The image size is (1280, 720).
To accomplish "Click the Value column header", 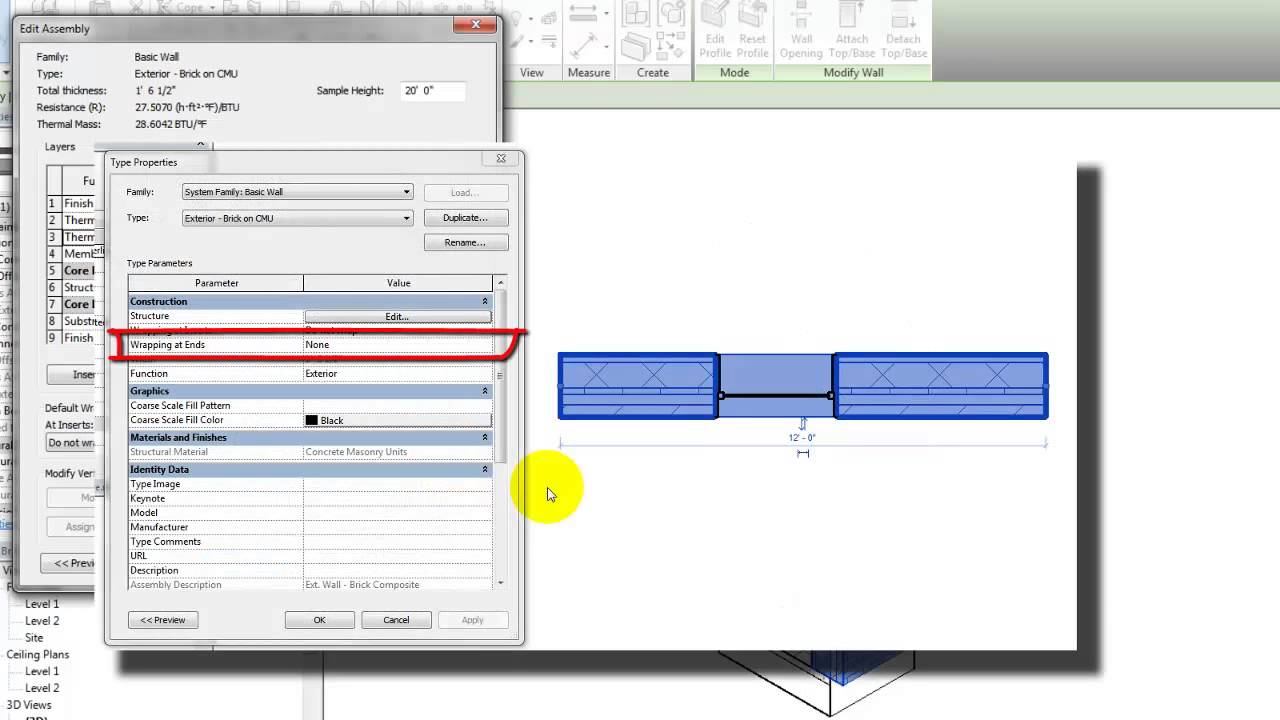I will click(398, 283).
